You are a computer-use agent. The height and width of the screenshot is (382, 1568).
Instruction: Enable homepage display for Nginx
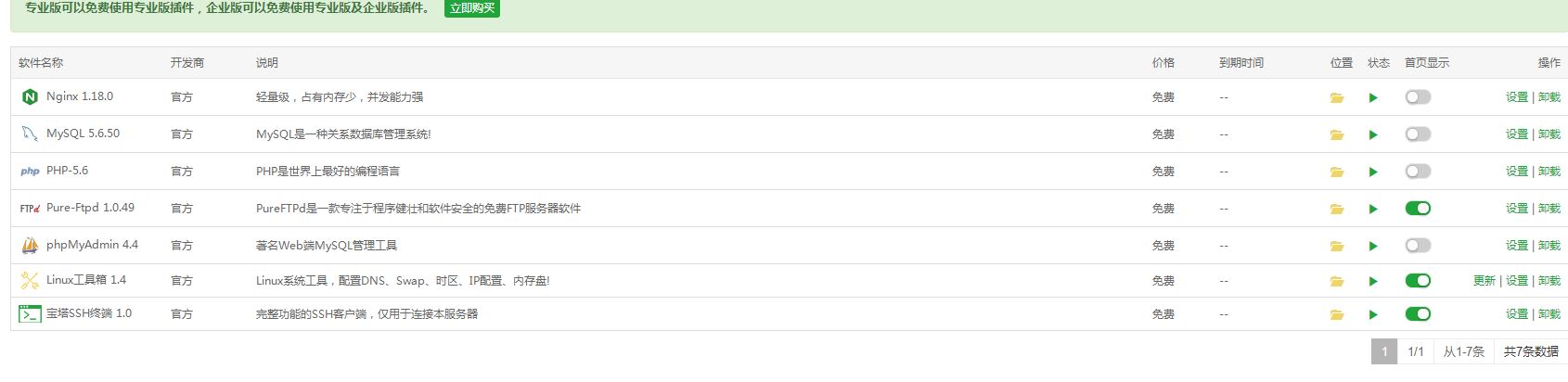pyautogui.click(x=1418, y=97)
